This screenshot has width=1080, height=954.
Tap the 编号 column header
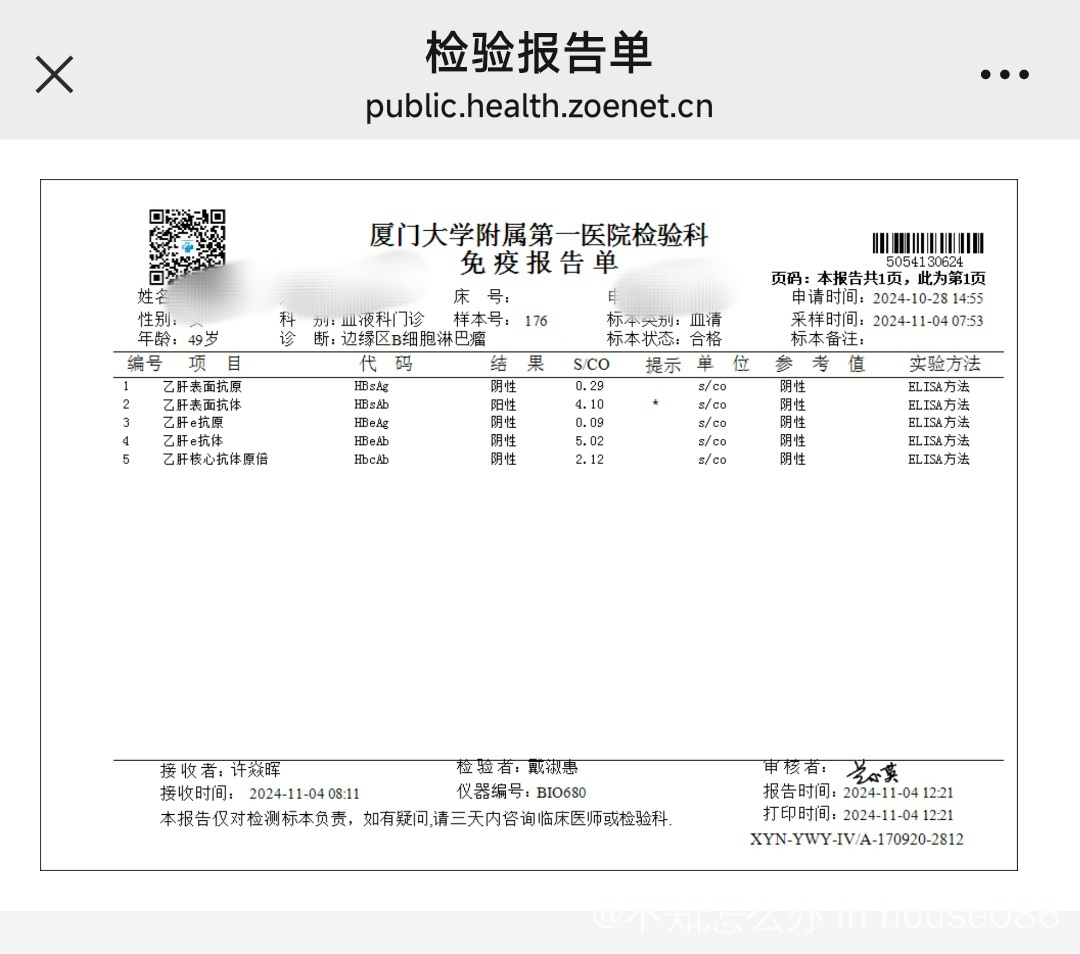tap(145, 364)
